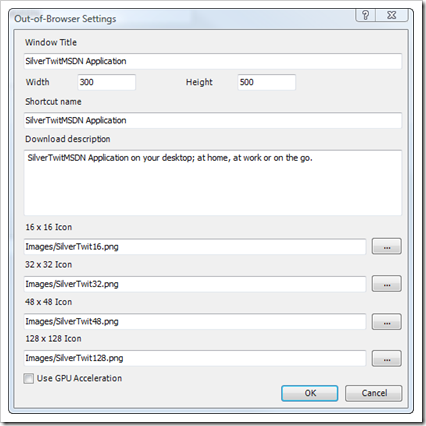This screenshot has height=426, width=426.
Task: Click the 48 x 48 Icon path field
Action: tap(195, 321)
